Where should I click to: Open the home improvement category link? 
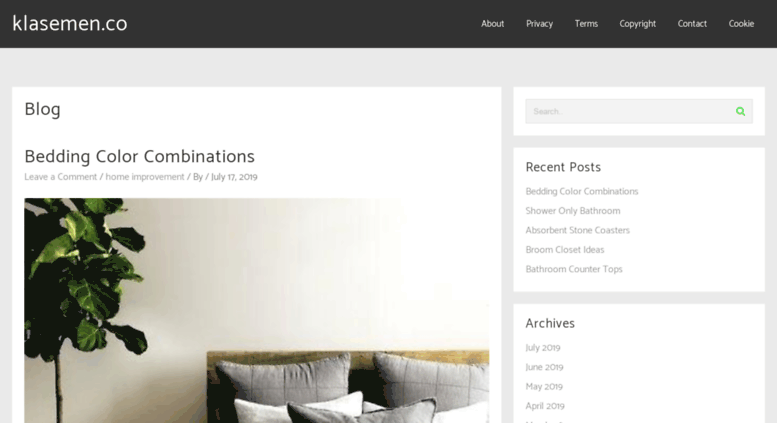(x=145, y=177)
